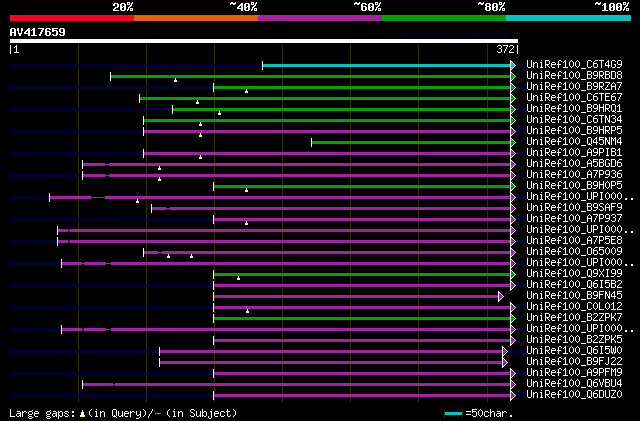The image size is (640, 421).
Task: Select the UniRef100_B9FJ22 label
Action: coord(574,362)
